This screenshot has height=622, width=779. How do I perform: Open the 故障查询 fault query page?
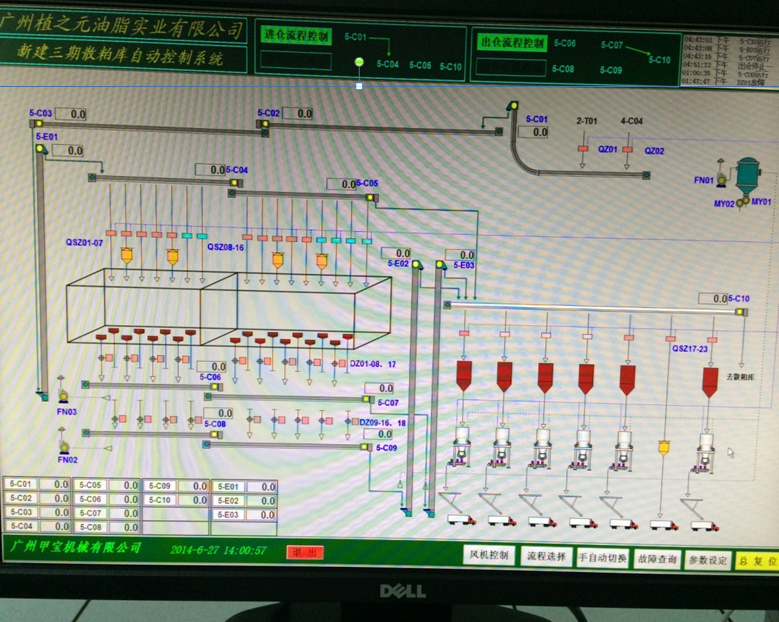(x=656, y=559)
